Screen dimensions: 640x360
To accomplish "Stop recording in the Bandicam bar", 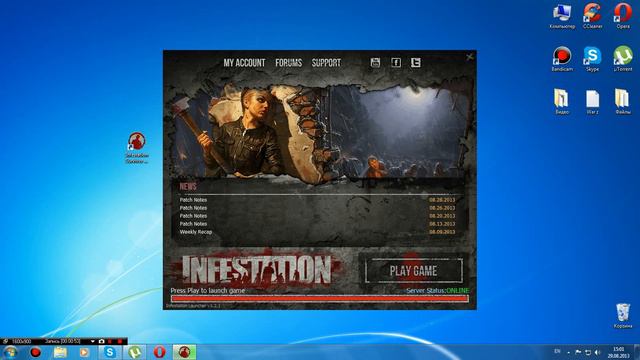I will coord(120,341).
